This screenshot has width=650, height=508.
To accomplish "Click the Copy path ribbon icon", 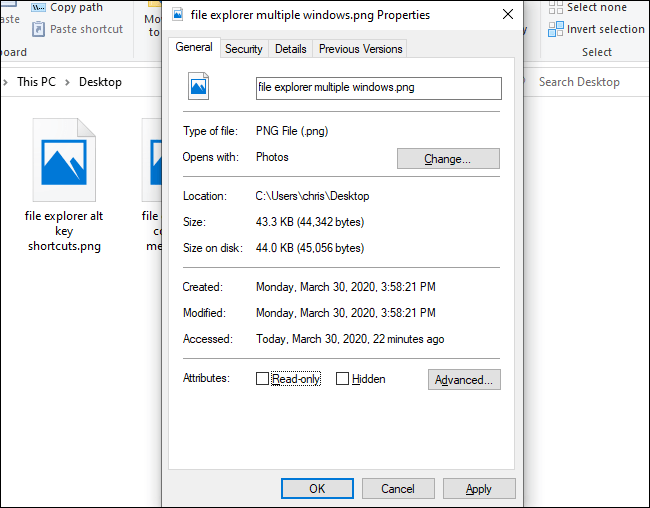I will pyautogui.click(x=38, y=7).
